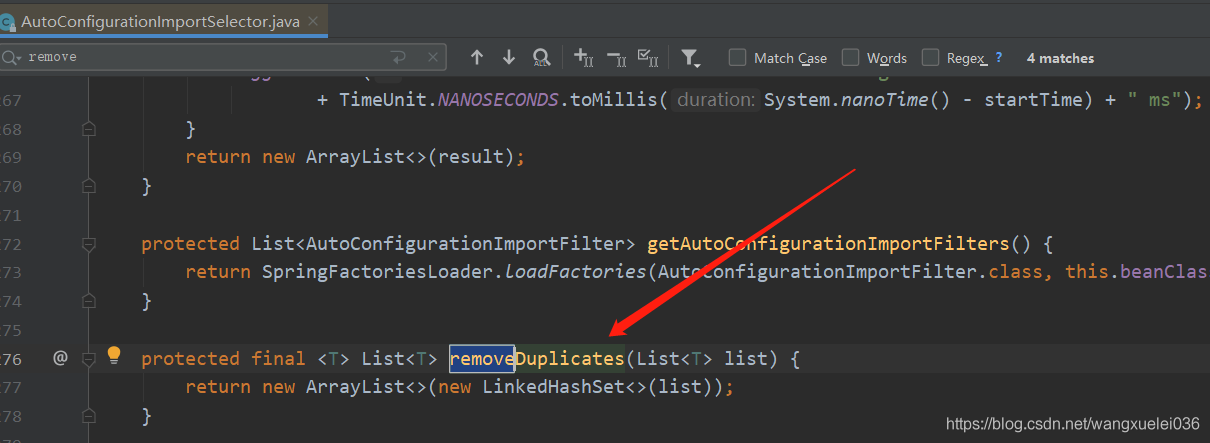The image size is (1210, 443).
Task: Collapse getAutoConfigurationImportFilters method fold marker
Action: tap(89, 244)
